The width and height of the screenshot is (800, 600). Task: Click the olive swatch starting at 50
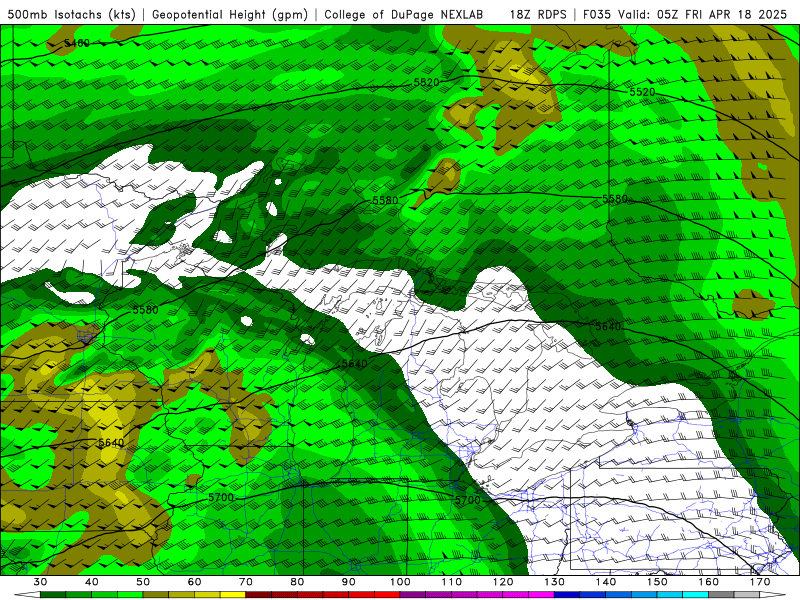156,595
